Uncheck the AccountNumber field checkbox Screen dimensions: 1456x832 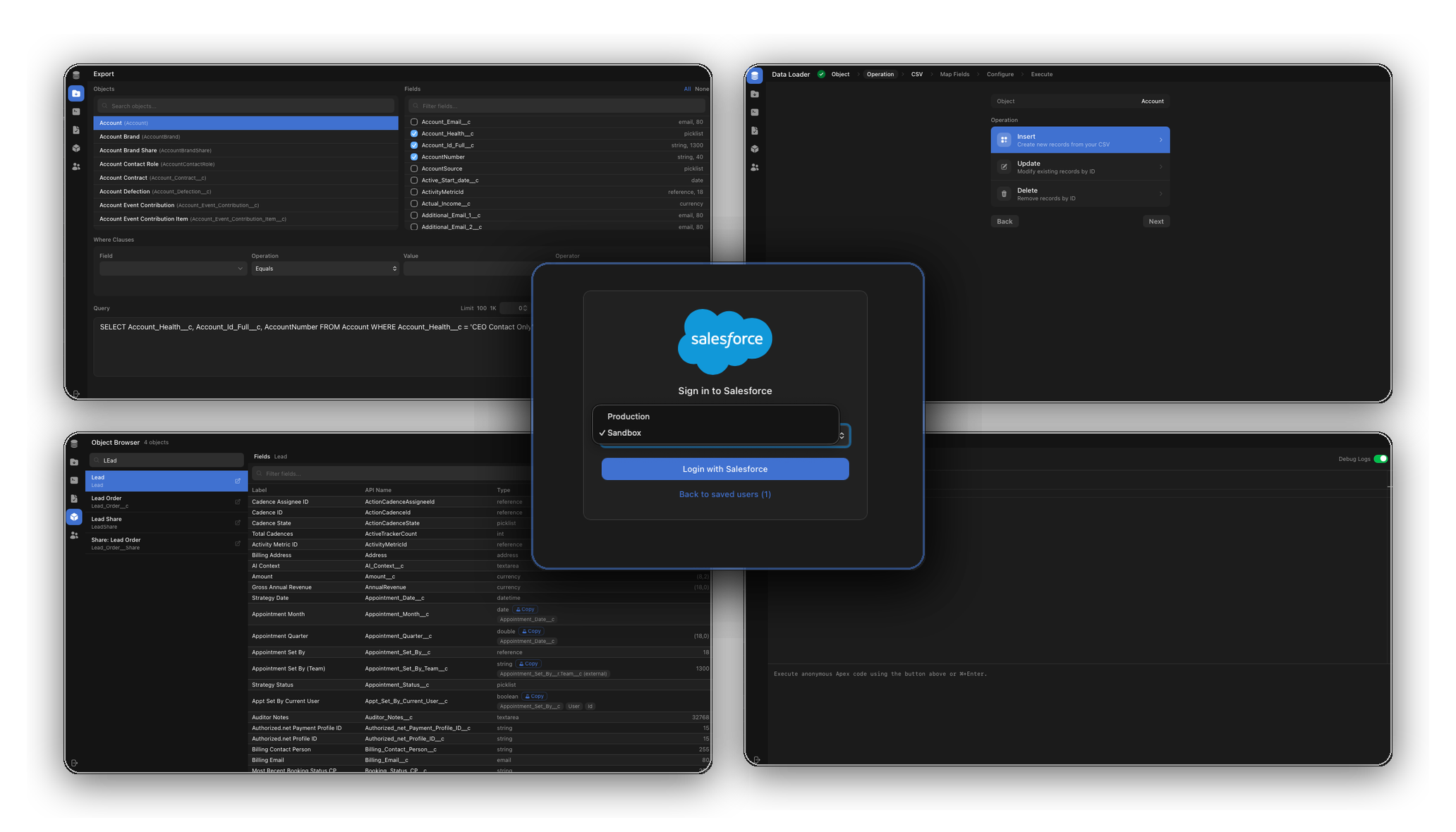pos(414,157)
